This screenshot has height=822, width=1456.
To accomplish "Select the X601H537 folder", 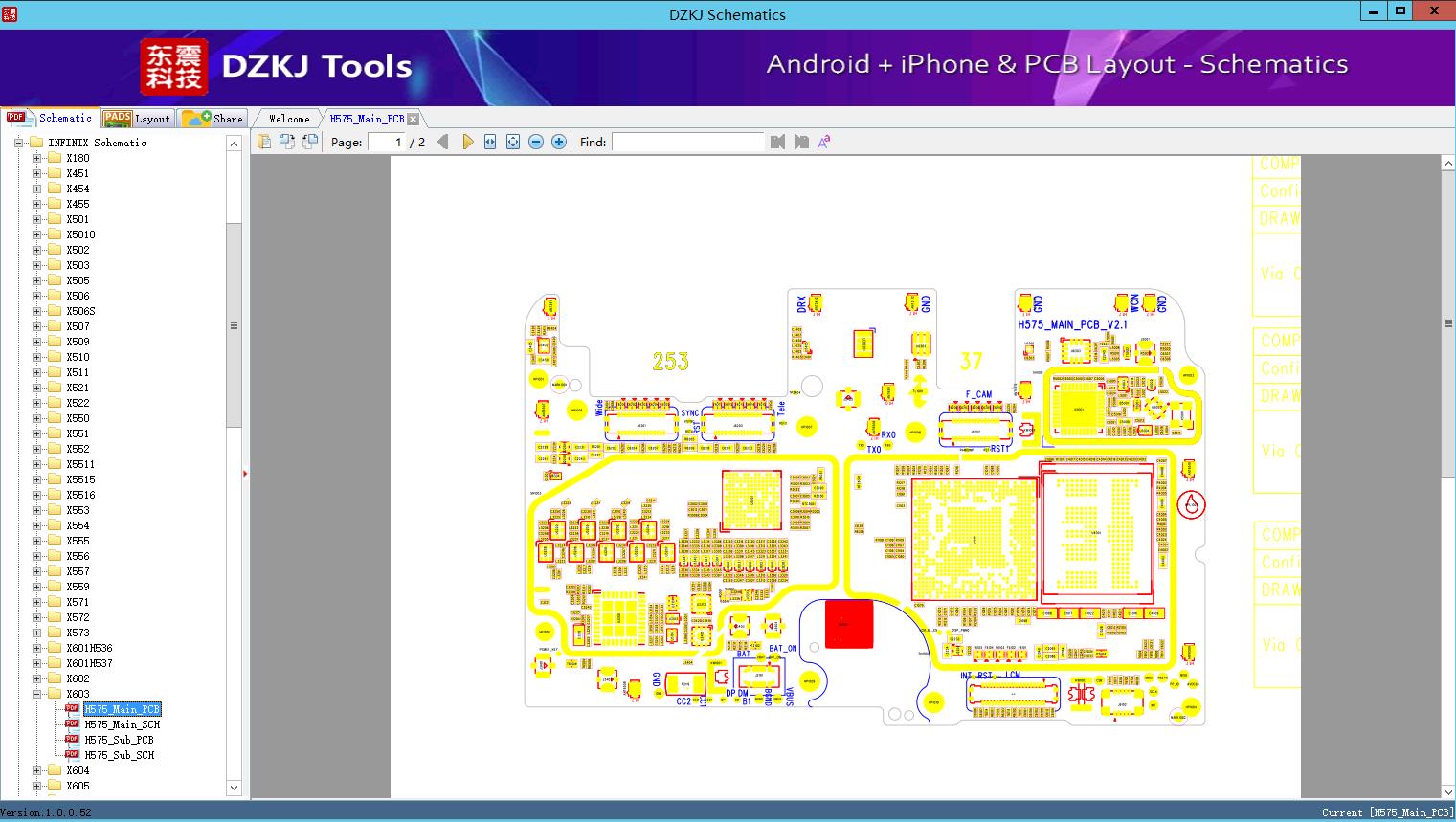I will [x=89, y=663].
